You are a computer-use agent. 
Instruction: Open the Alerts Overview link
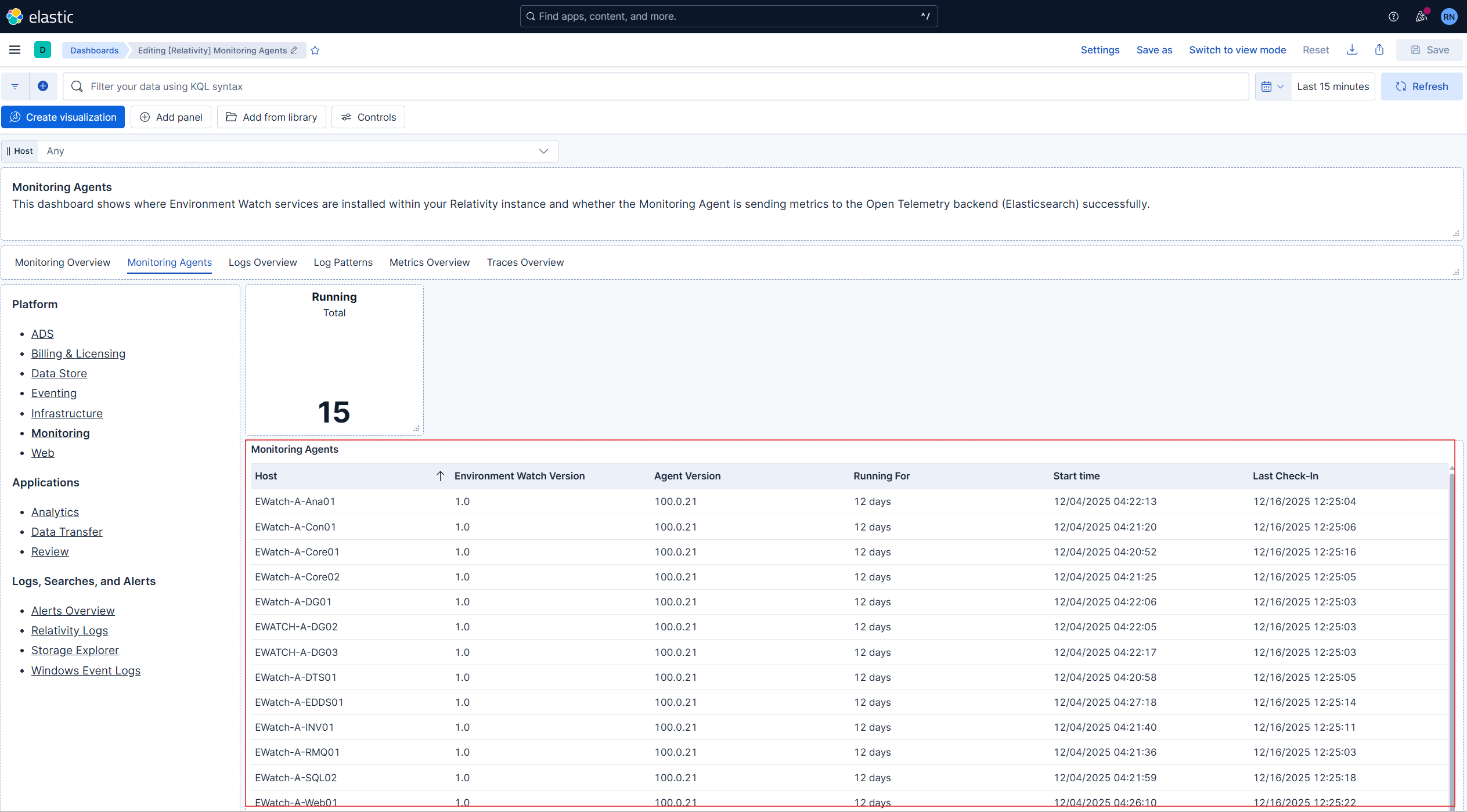click(x=73, y=611)
